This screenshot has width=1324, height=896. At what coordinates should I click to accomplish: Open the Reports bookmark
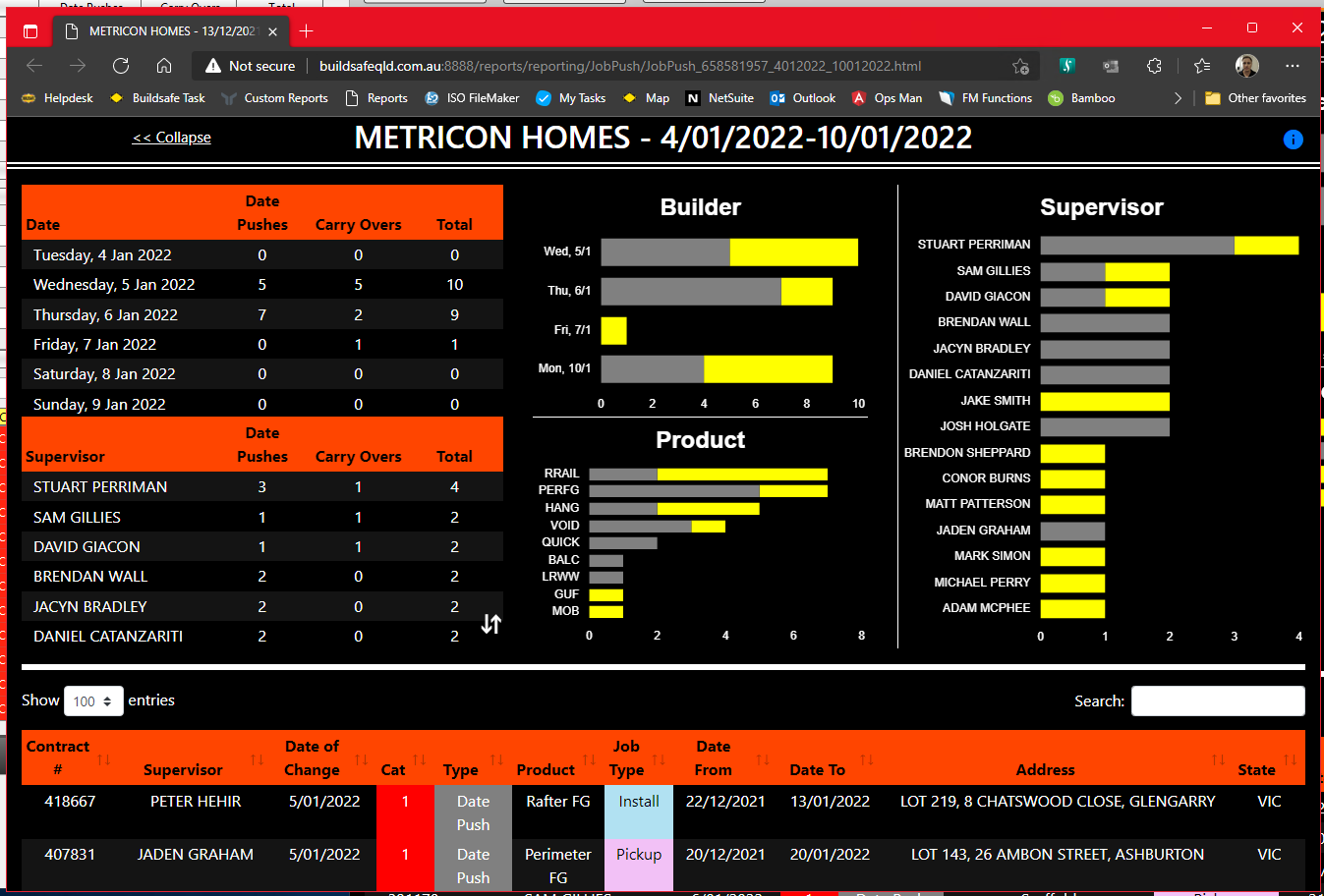tap(376, 98)
